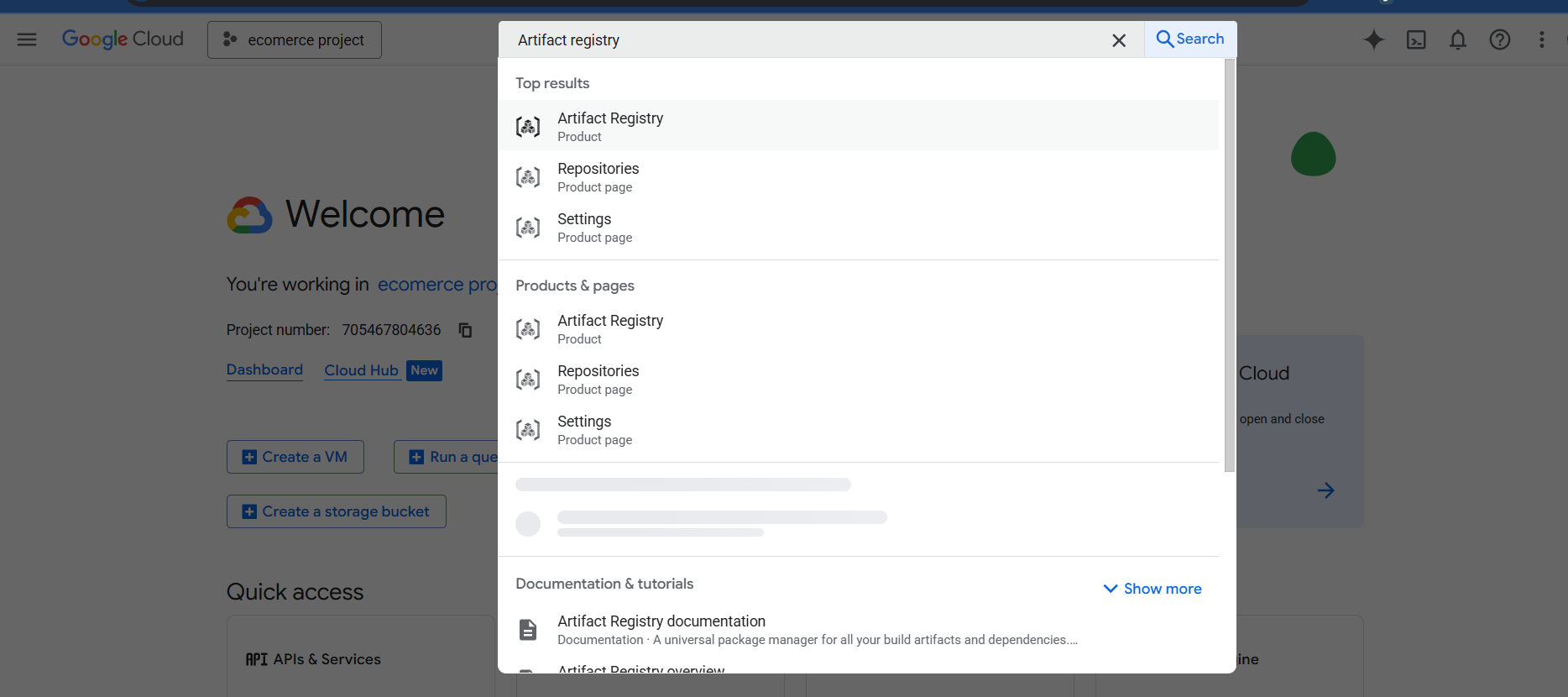Viewport: 1568px width, 697px height.
Task: Click the green account avatar
Action: coord(1313,155)
